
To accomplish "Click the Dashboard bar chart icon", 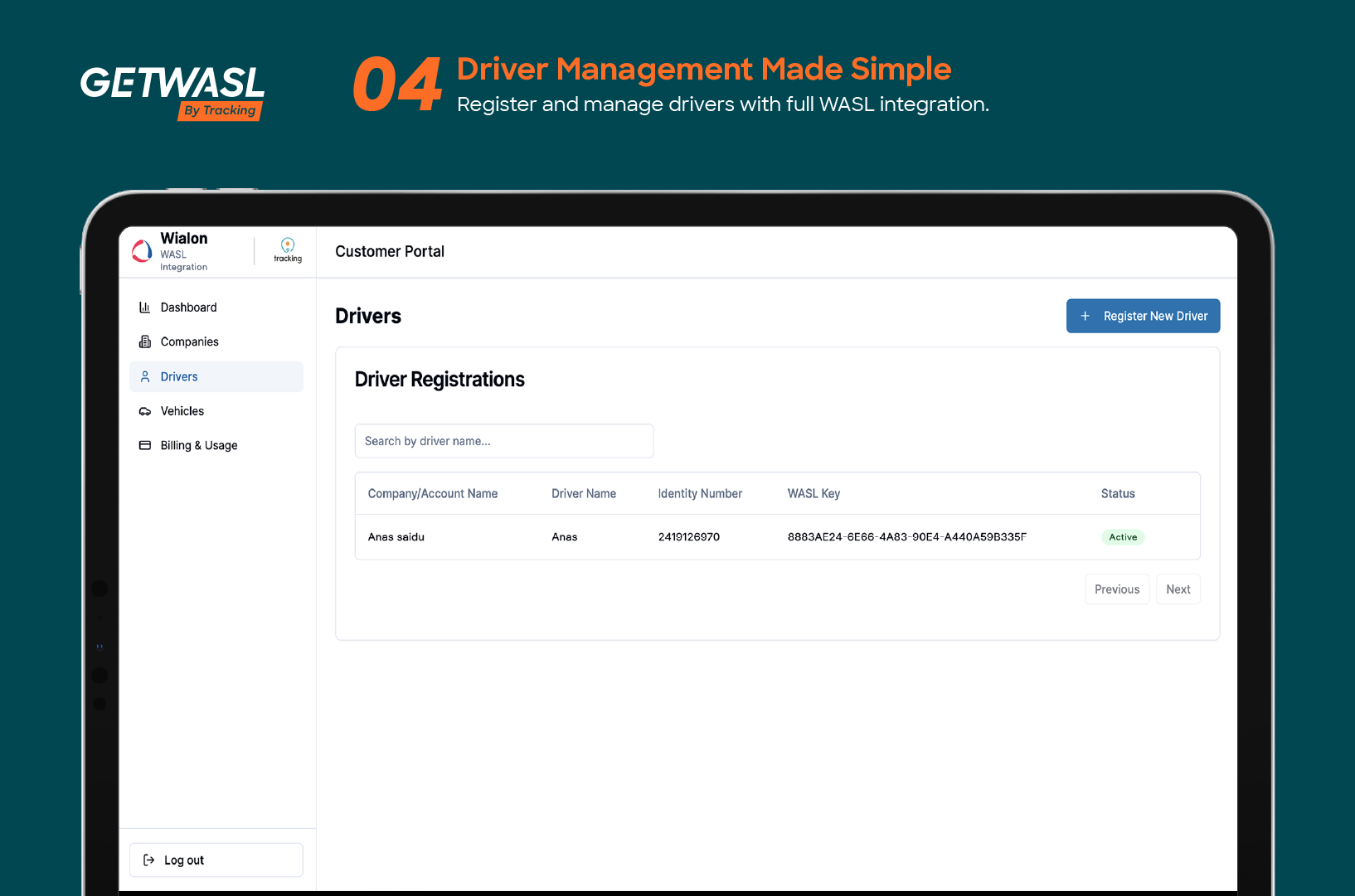I will [145, 308].
